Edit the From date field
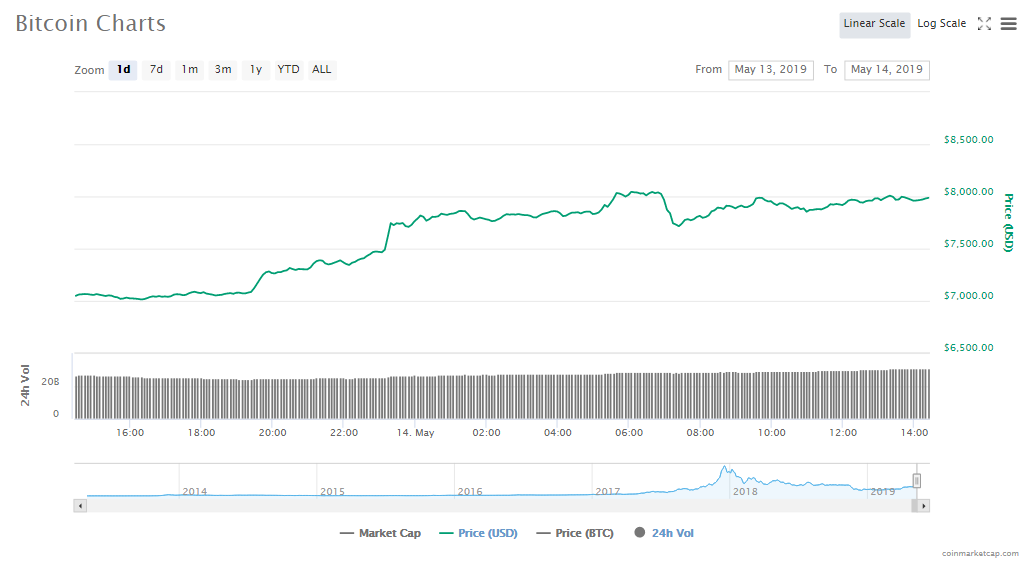The height and width of the screenshot is (569, 1032). pos(770,70)
